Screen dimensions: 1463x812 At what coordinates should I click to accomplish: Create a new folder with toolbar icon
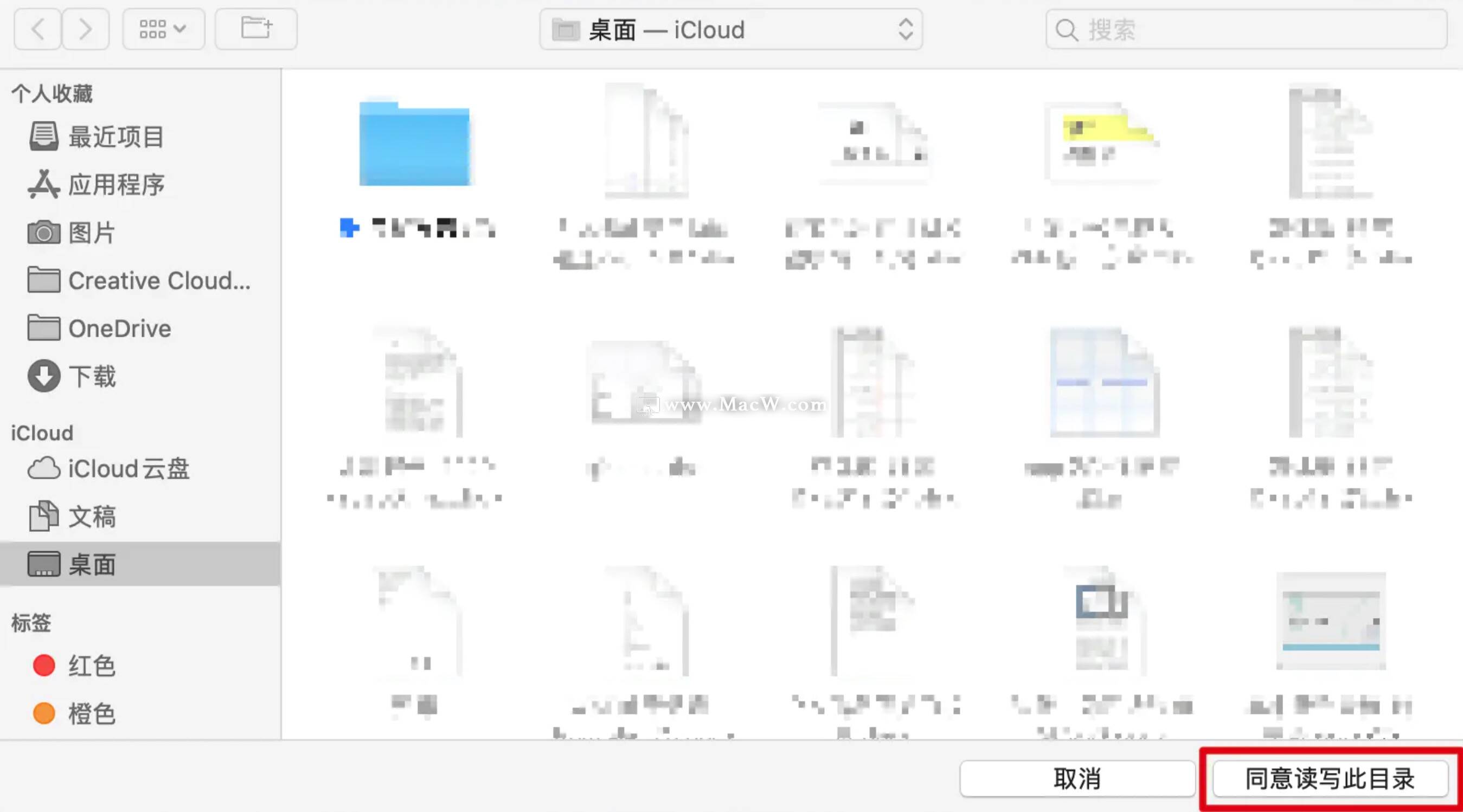(x=256, y=29)
